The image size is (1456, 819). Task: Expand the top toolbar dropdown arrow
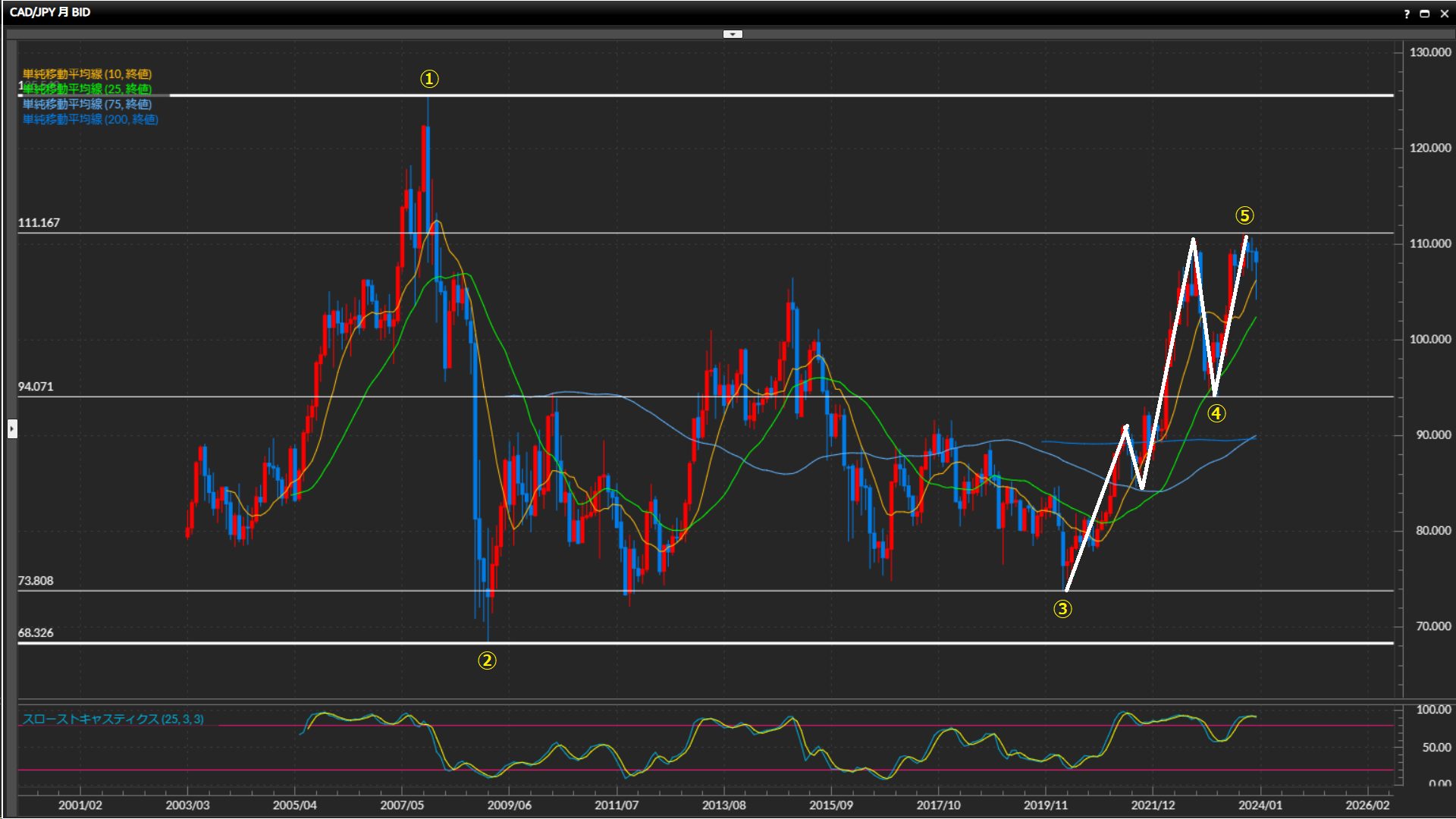pyautogui.click(x=733, y=34)
